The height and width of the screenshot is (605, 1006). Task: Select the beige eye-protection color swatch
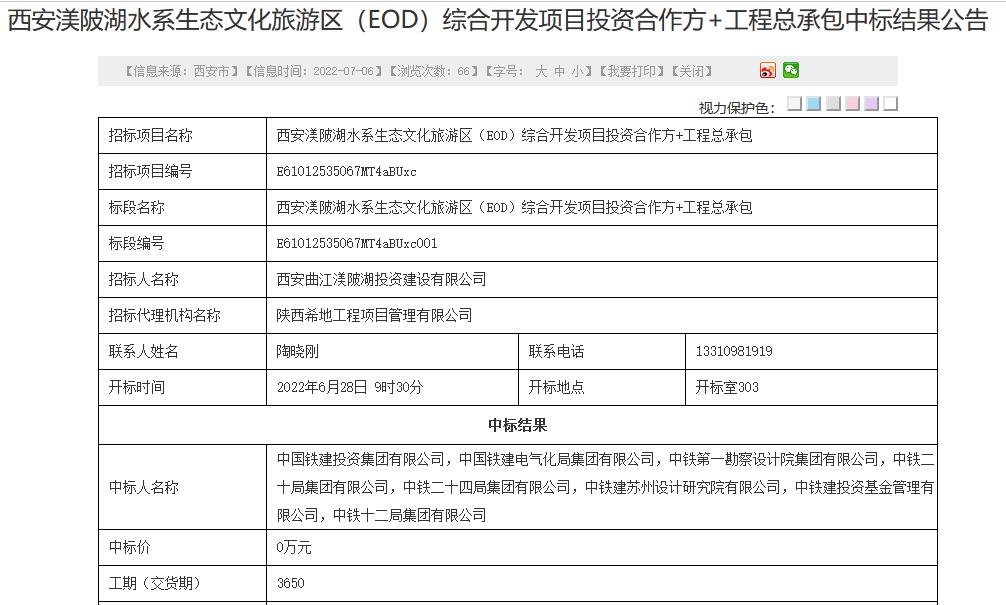[794, 104]
